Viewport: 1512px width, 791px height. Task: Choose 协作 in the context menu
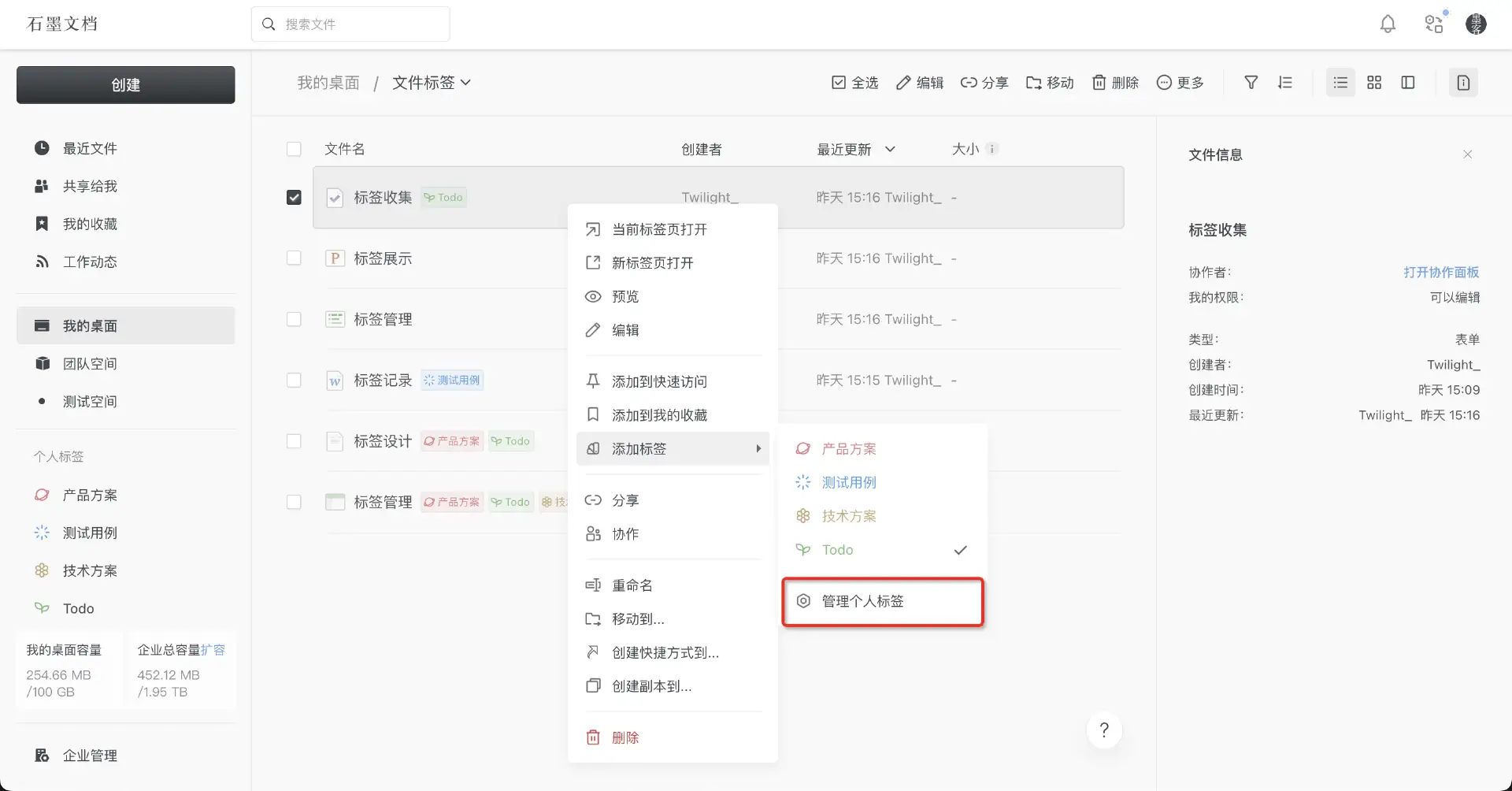click(x=673, y=534)
